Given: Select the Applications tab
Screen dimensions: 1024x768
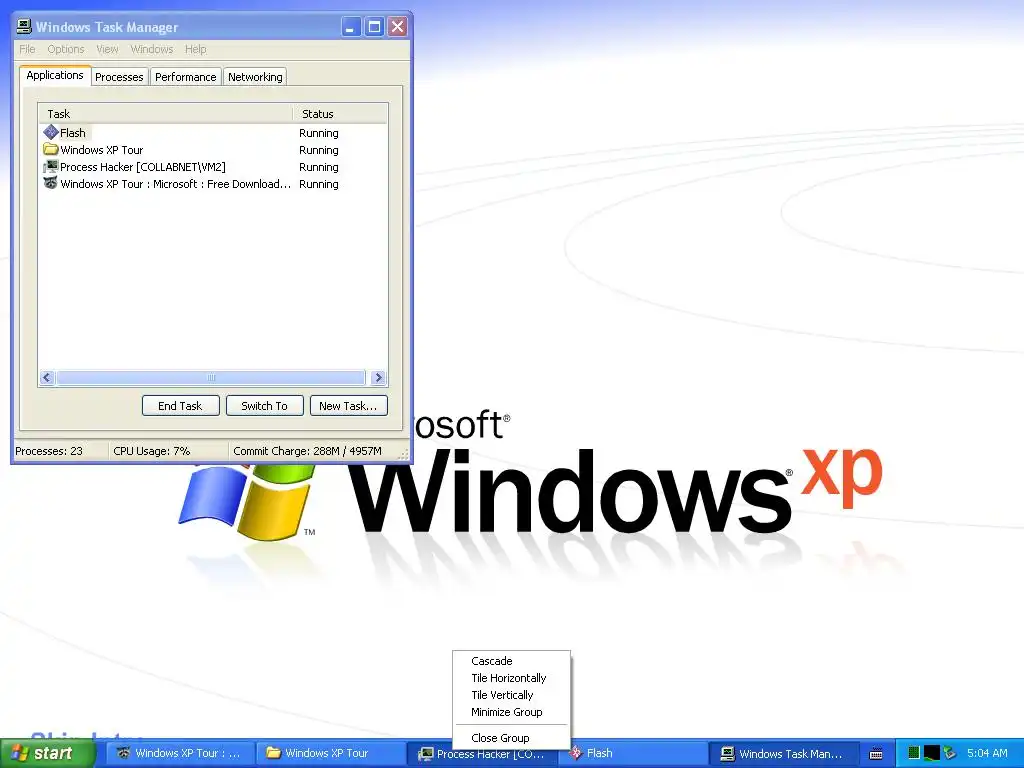Looking at the screenshot, I should tap(55, 75).
